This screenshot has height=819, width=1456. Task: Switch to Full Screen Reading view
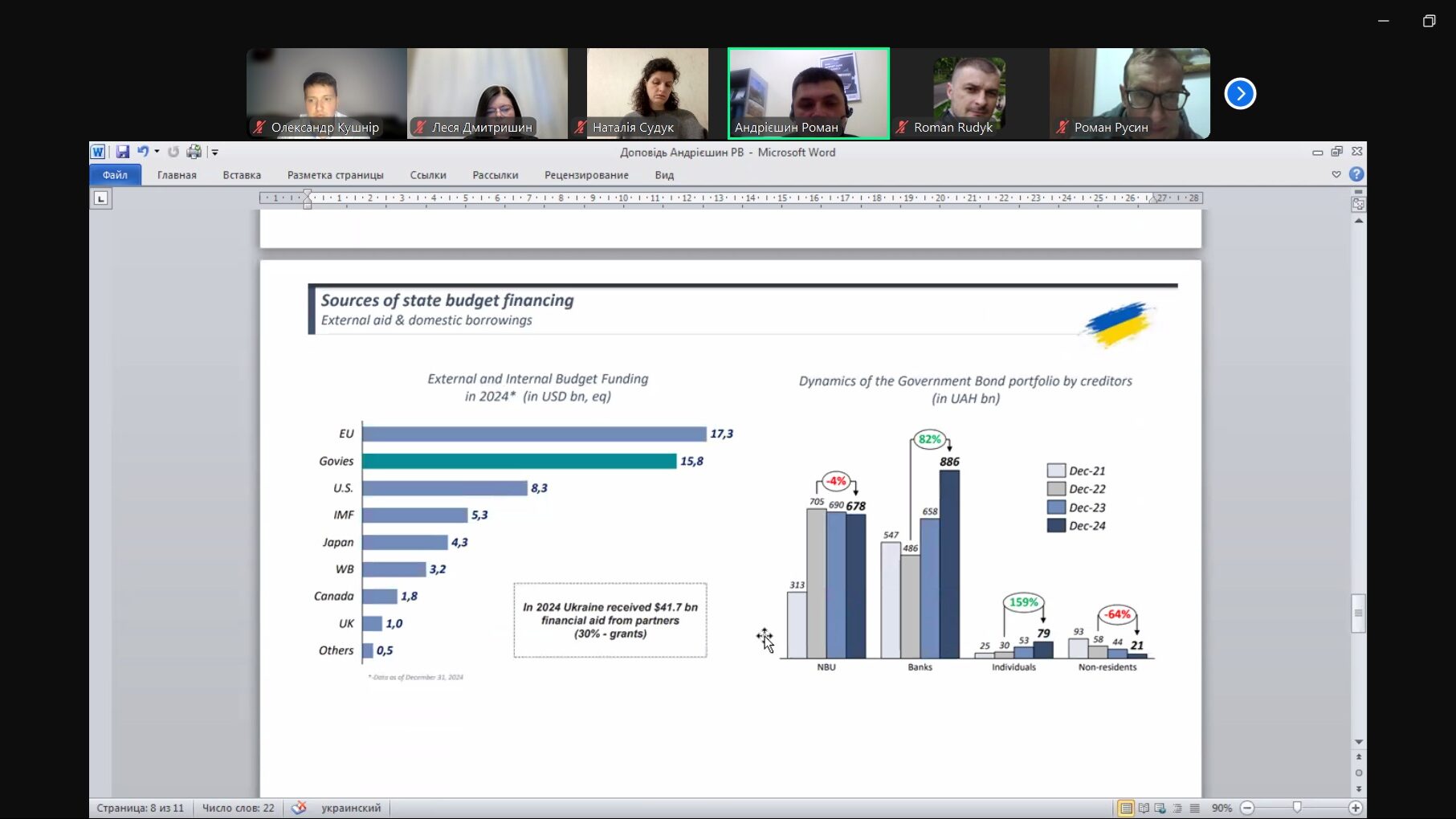pos(1144,808)
